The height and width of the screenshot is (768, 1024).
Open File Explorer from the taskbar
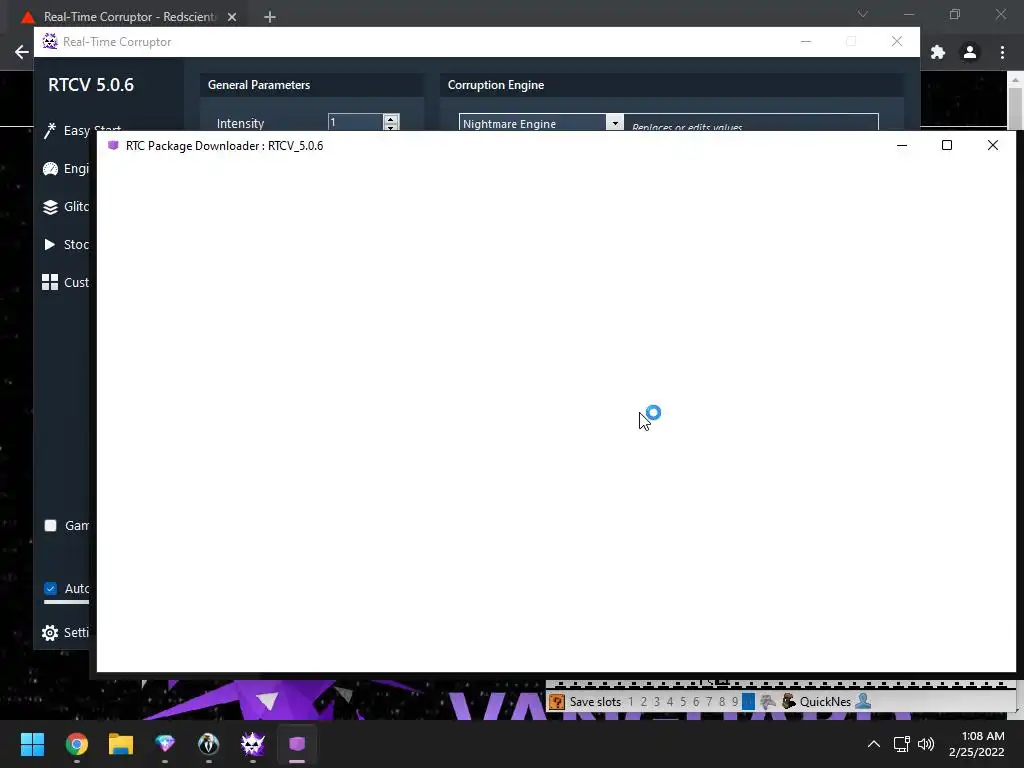121,744
